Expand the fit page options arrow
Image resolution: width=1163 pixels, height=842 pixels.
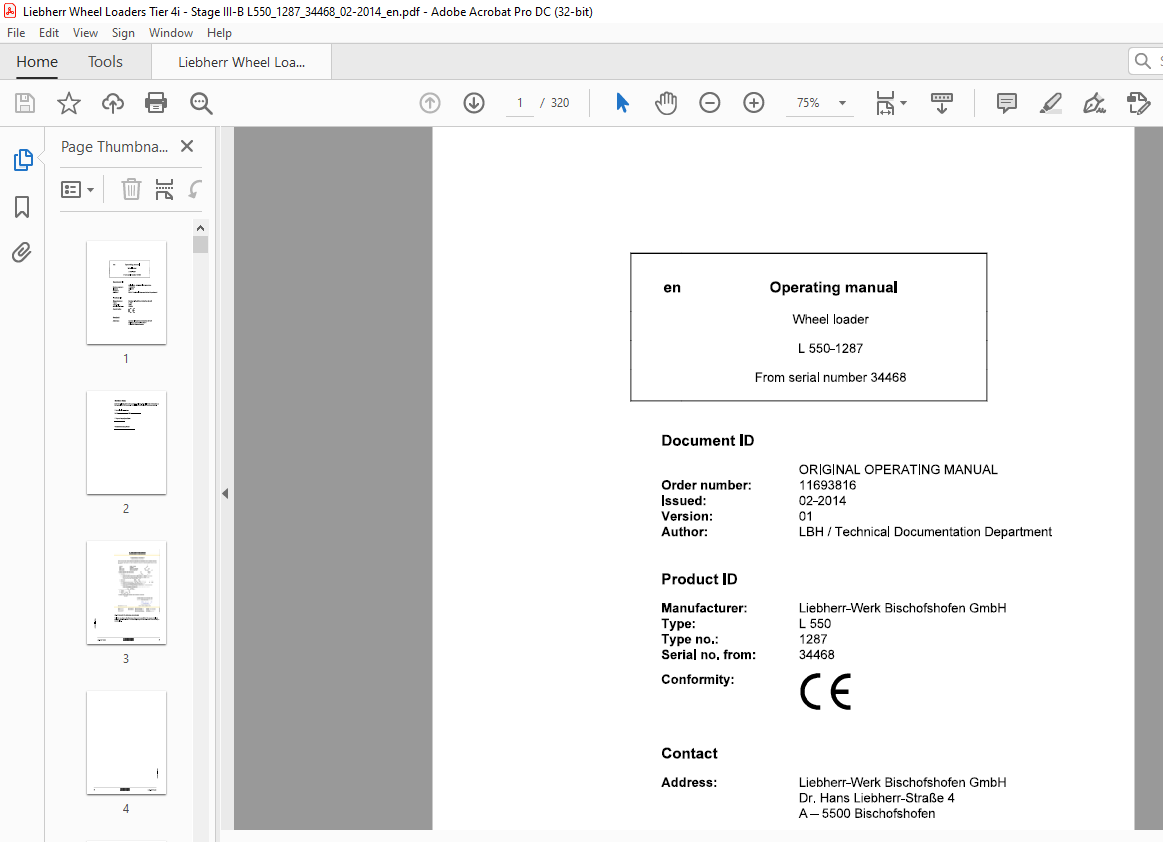tap(903, 103)
